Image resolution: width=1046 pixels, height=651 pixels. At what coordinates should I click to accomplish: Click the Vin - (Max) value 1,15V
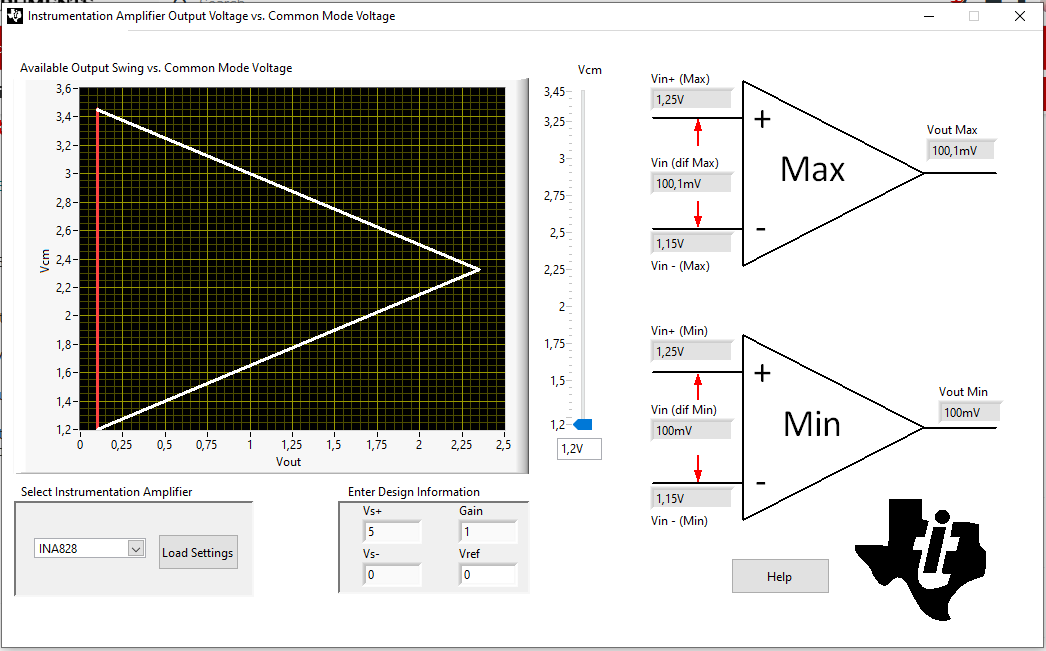point(691,243)
